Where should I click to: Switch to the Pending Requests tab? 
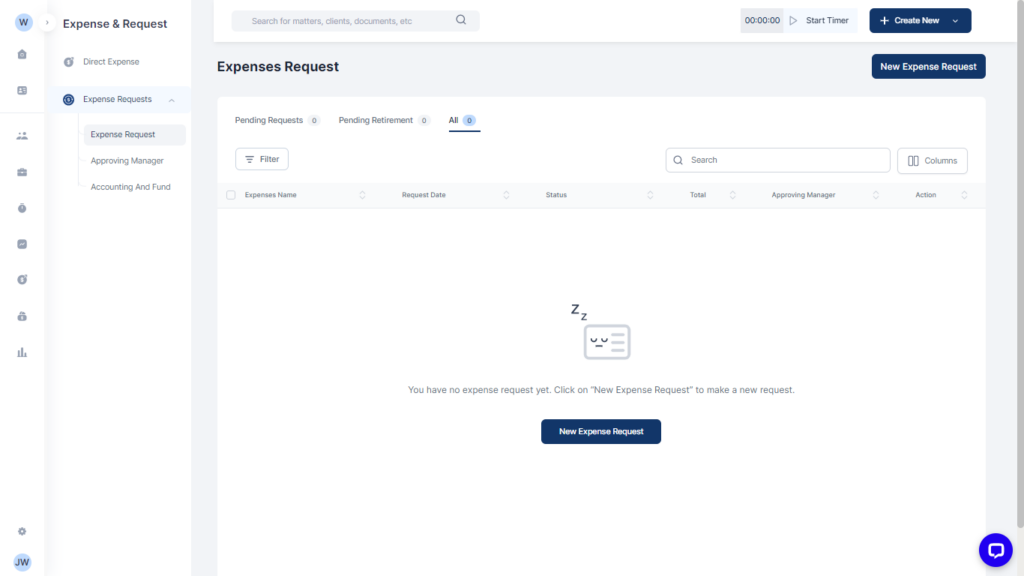[269, 120]
